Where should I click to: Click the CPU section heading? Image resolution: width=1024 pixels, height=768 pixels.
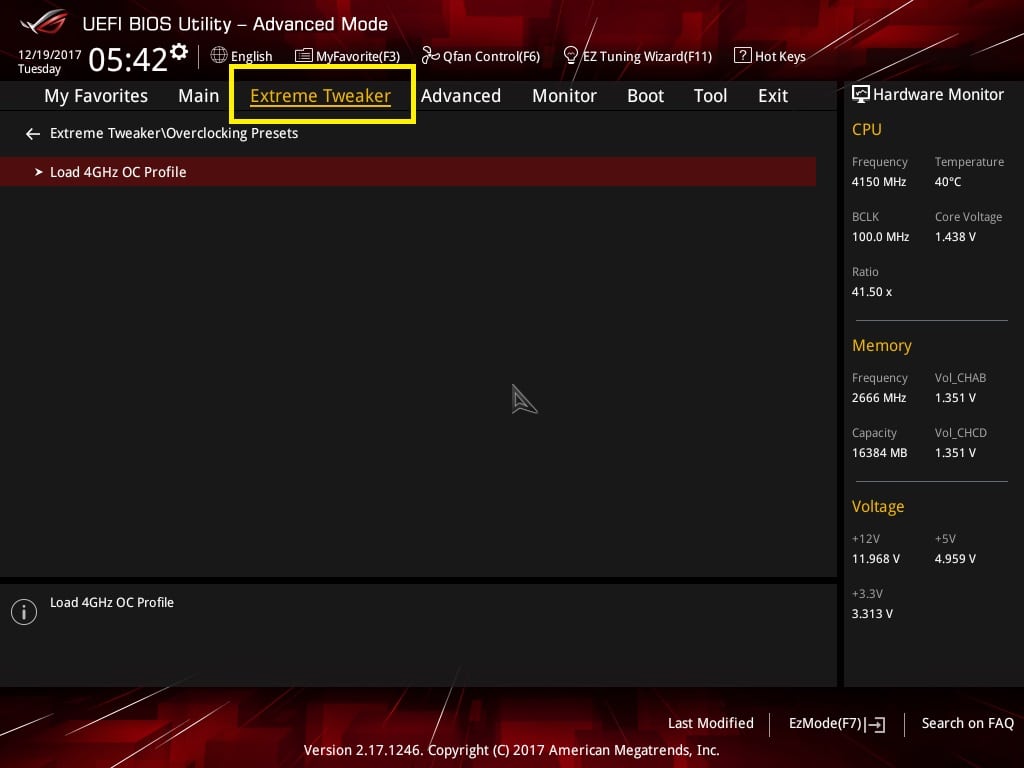tap(867, 129)
